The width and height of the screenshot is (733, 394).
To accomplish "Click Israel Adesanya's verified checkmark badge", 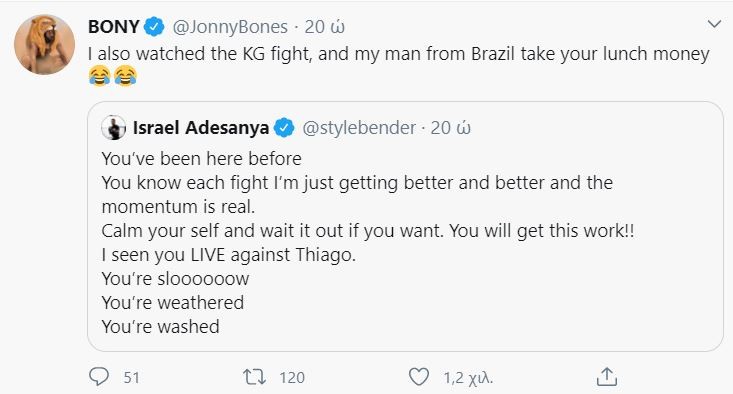I will point(284,128).
